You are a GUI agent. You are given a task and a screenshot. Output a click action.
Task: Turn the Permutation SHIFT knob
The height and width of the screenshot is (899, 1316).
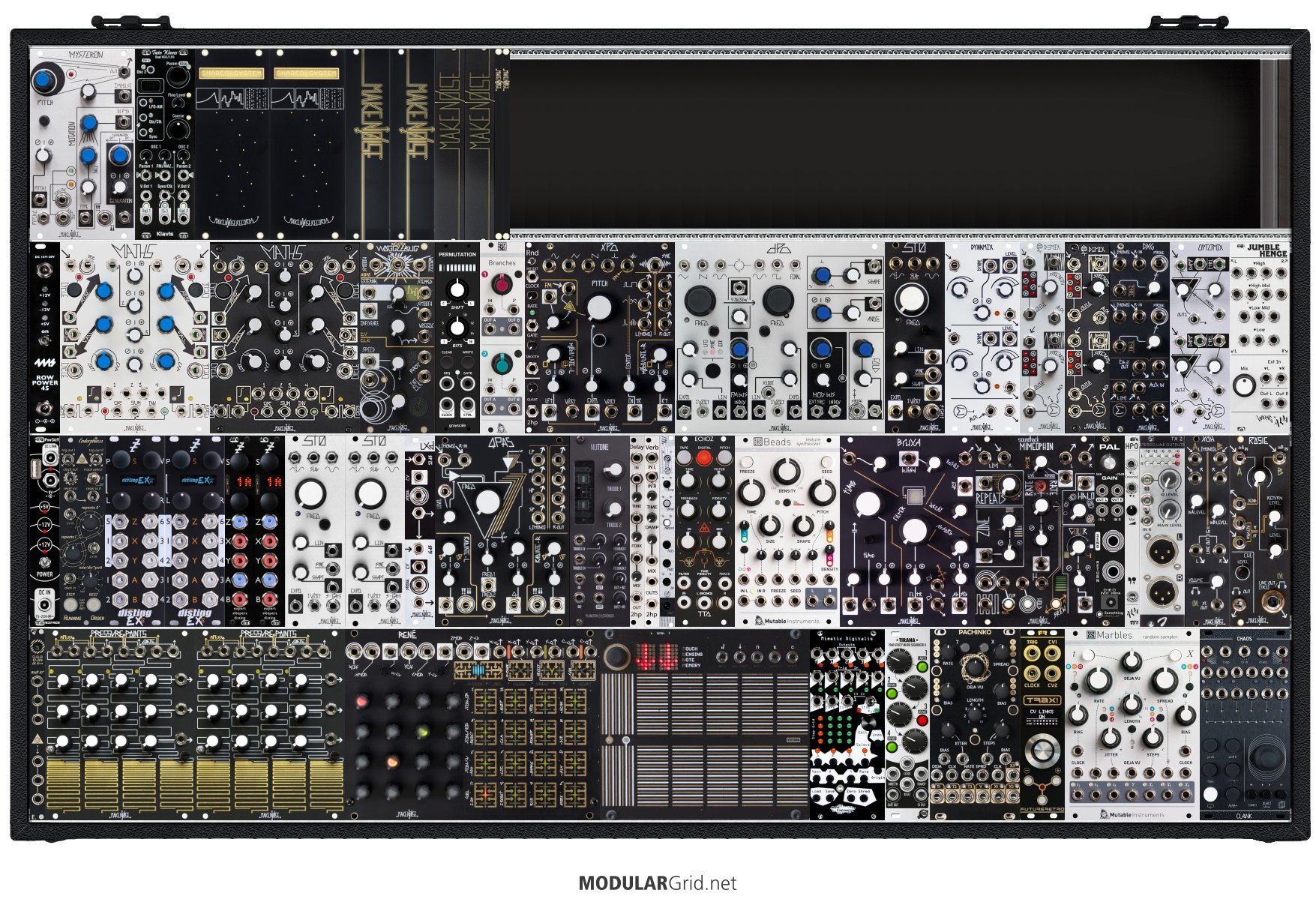457,289
